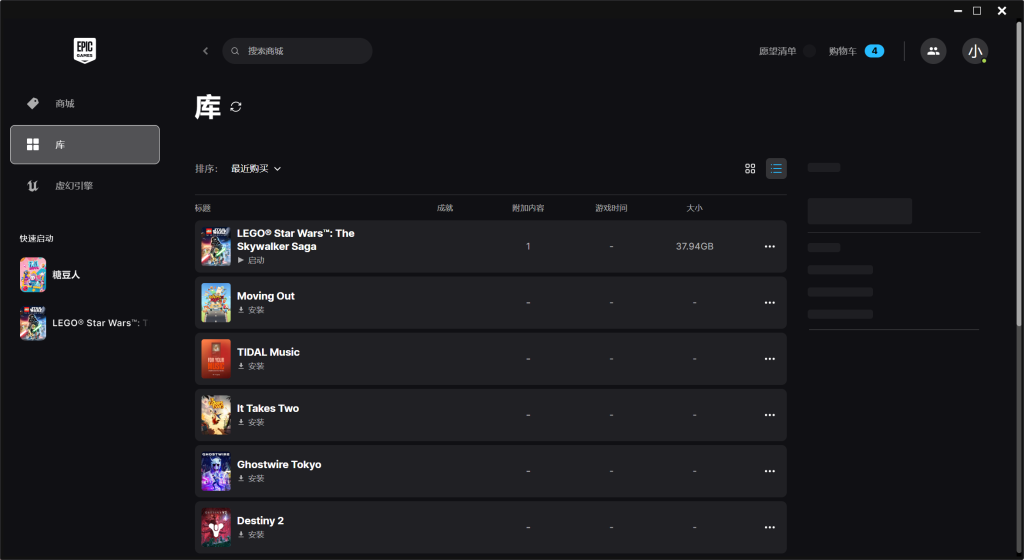Open the more options for TIDAL Music
The image size is (1024, 560).
tap(769, 359)
